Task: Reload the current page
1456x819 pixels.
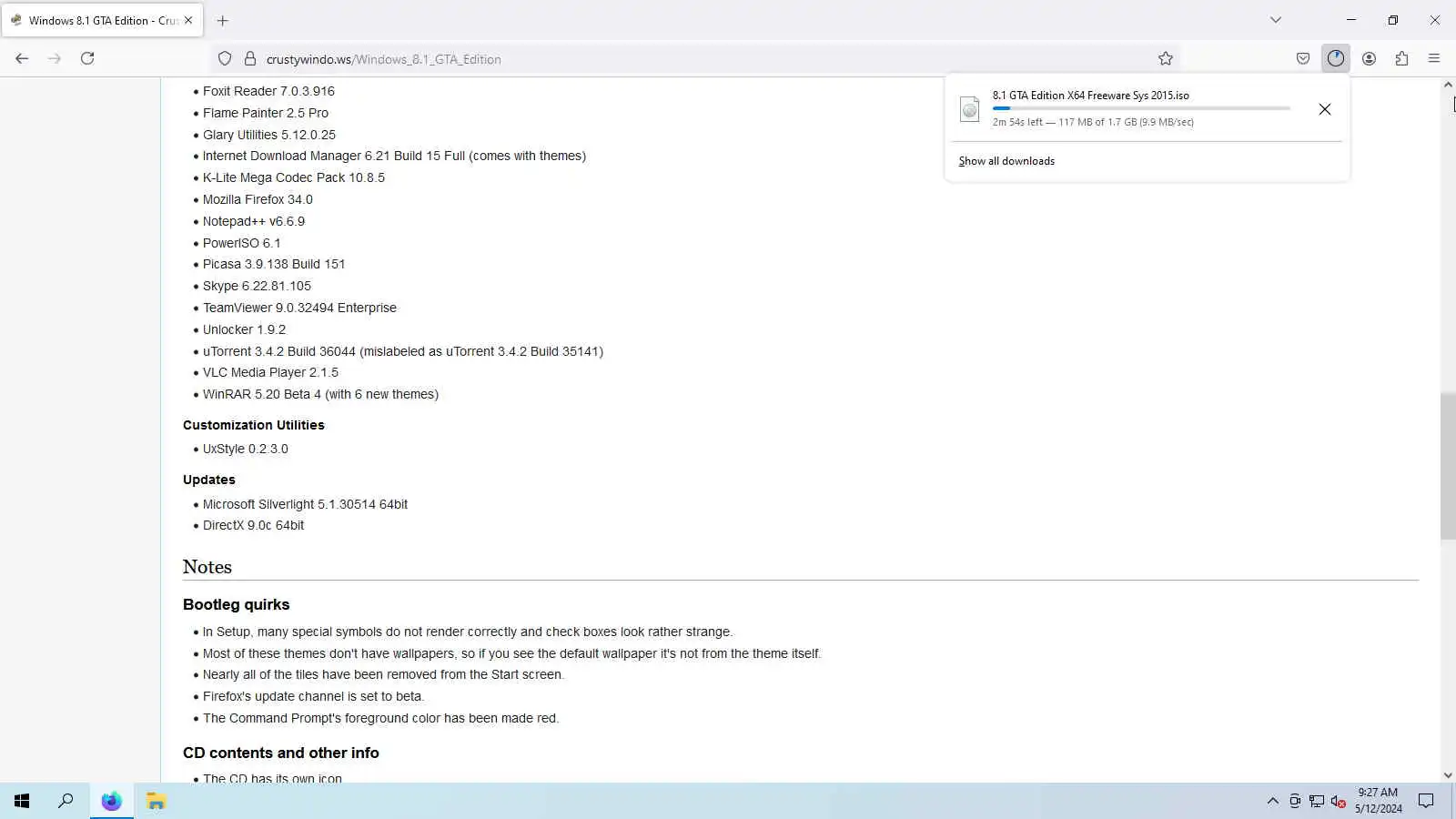Action: click(87, 58)
